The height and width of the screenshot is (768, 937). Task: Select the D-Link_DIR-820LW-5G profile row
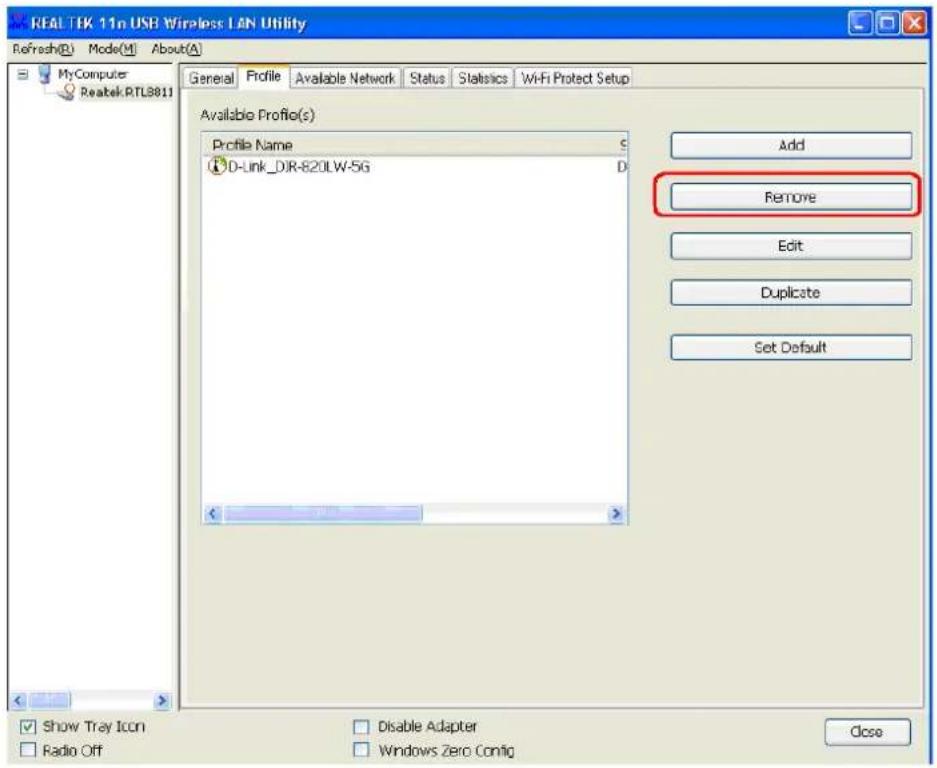[415, 166]
